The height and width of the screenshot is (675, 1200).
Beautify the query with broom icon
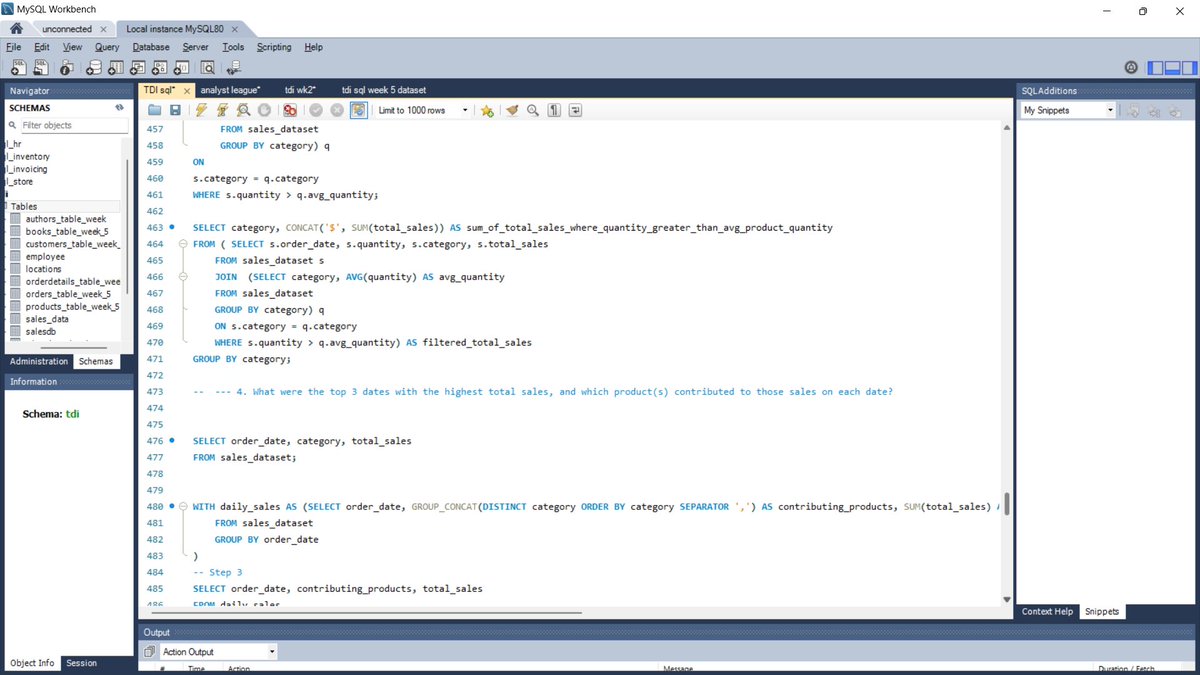point(512,110)
